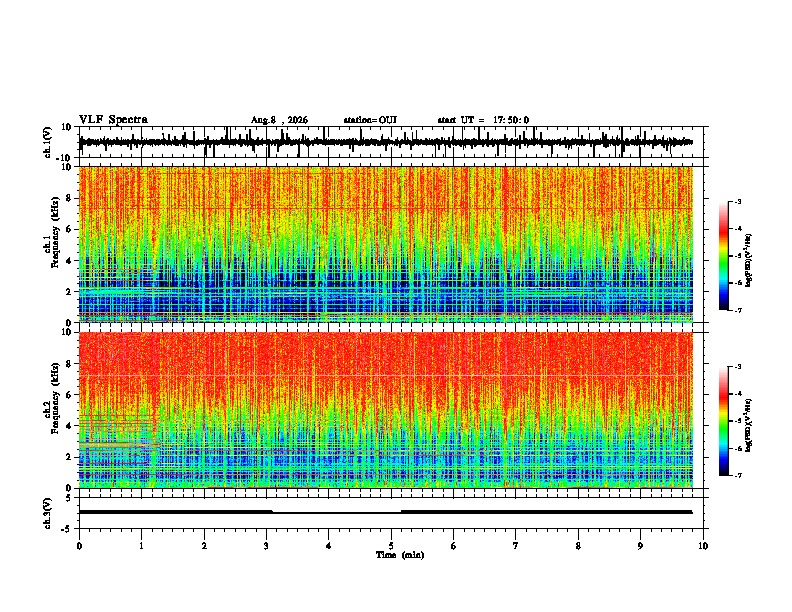Select the date text "Aug.8 , 2026"
Image resolution: width=792 pixels, height=612 pixels.
click(279, 120)
